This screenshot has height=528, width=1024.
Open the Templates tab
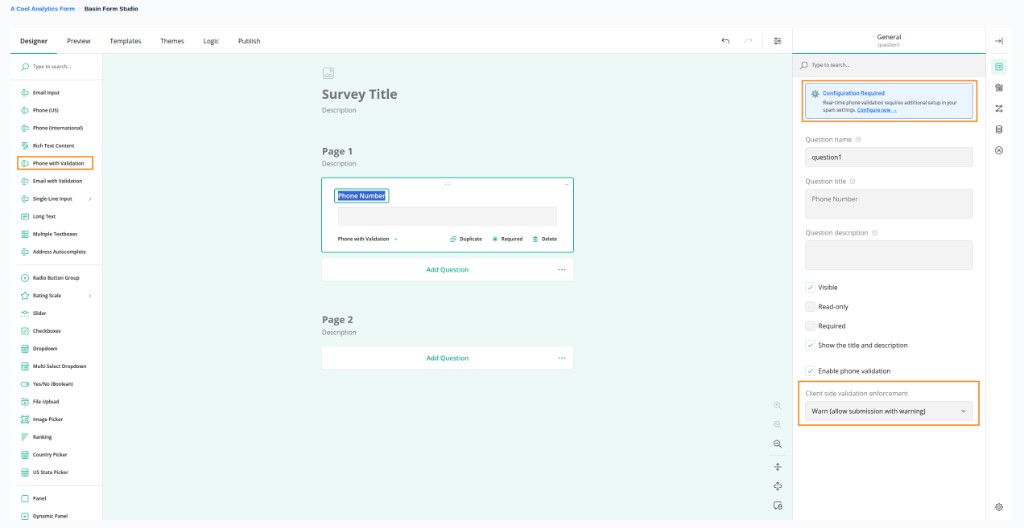coord(125,41)
